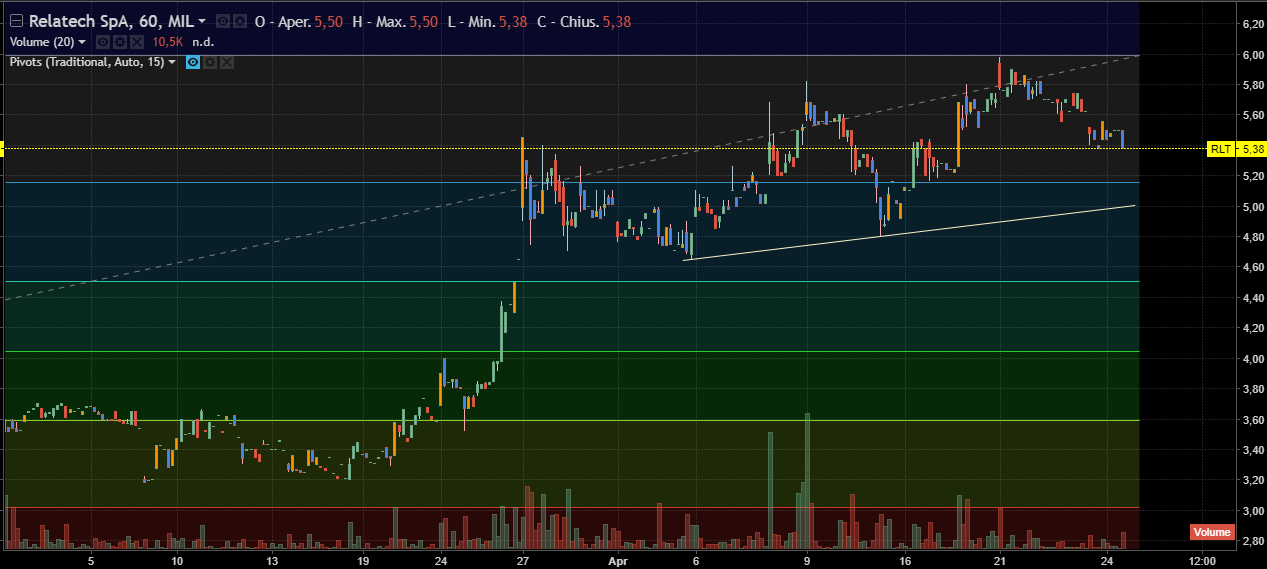Toggle visibility eye of Relatech SpA series
Screen dimensions: 1267x569
pyautogui.click(x=221, y=21)
